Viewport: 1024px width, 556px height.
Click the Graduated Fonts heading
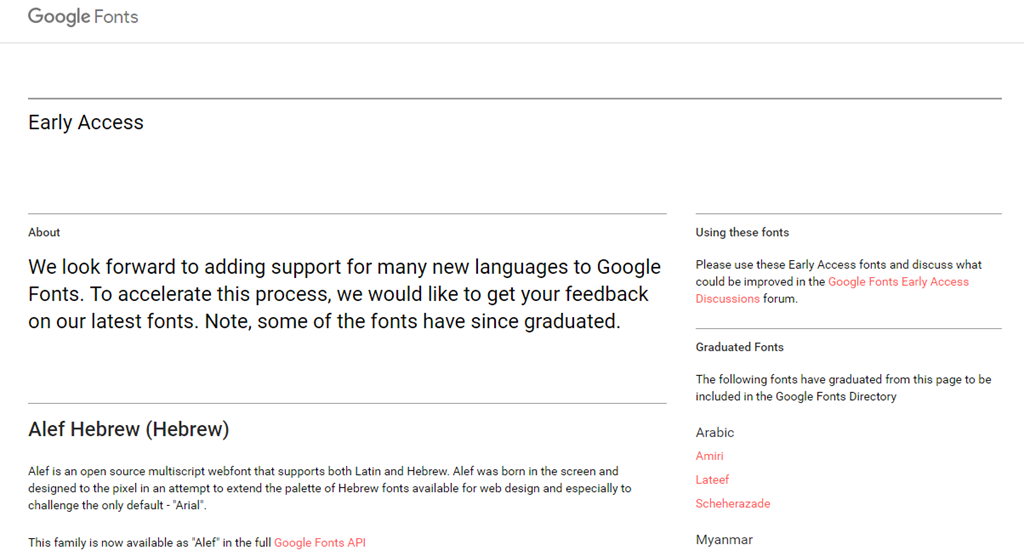[739, 347]
